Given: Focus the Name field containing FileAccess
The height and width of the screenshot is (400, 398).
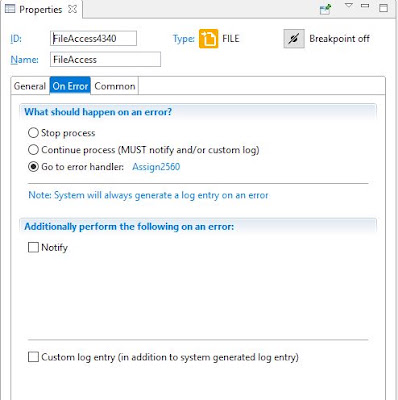Looking at the screenshot, I should 105,59.
